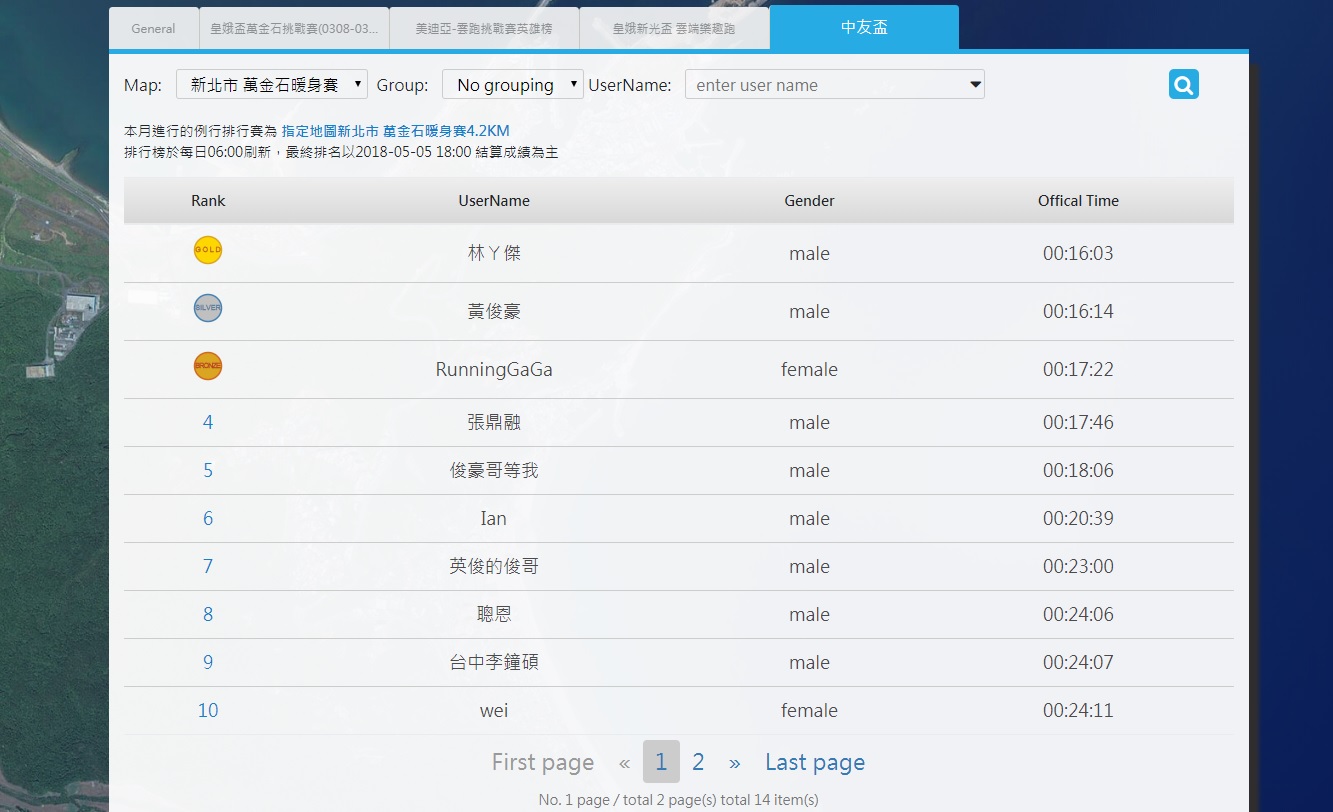Click the blue search magnifier icon
The image size is (1333, 812).
click(1184, 85)
